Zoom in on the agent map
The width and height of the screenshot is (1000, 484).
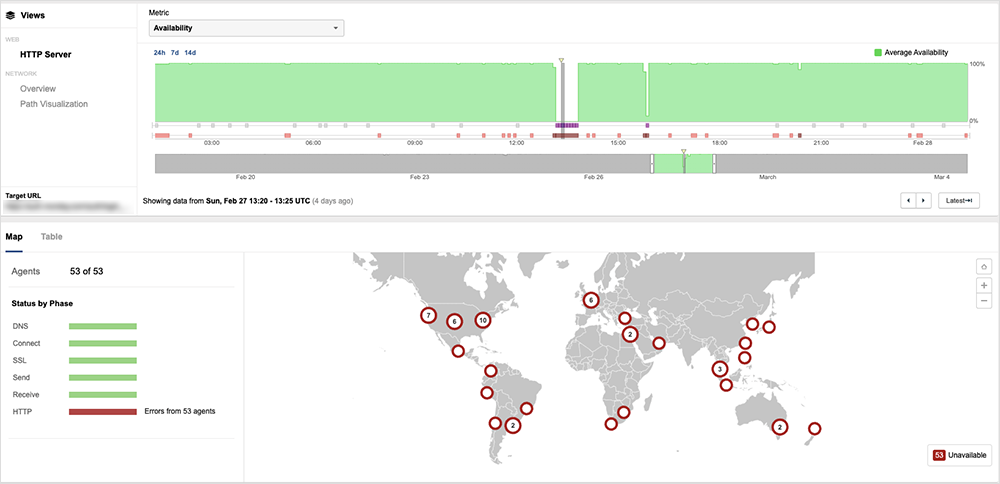click(x=984, y=285)
